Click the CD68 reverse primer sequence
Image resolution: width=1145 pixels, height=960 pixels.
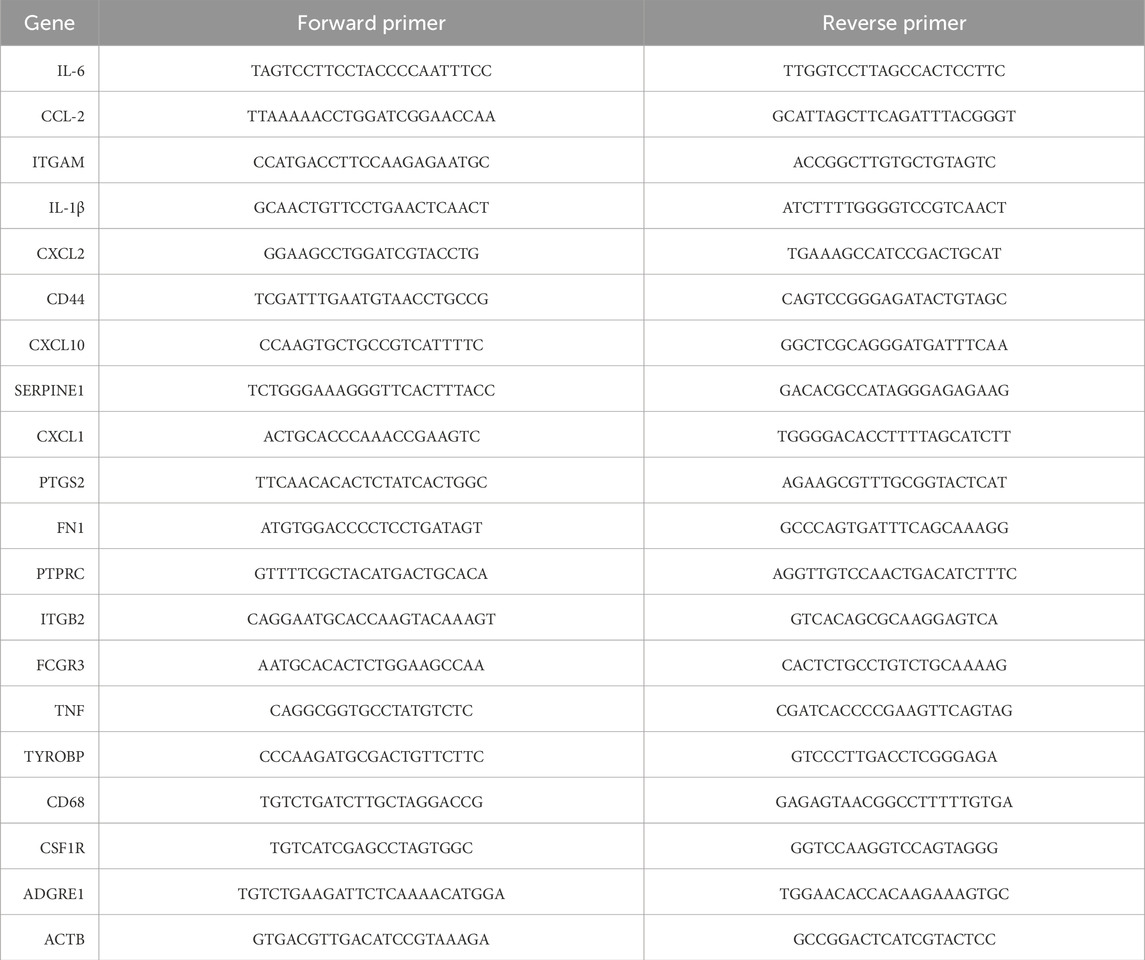coord(894,802)
